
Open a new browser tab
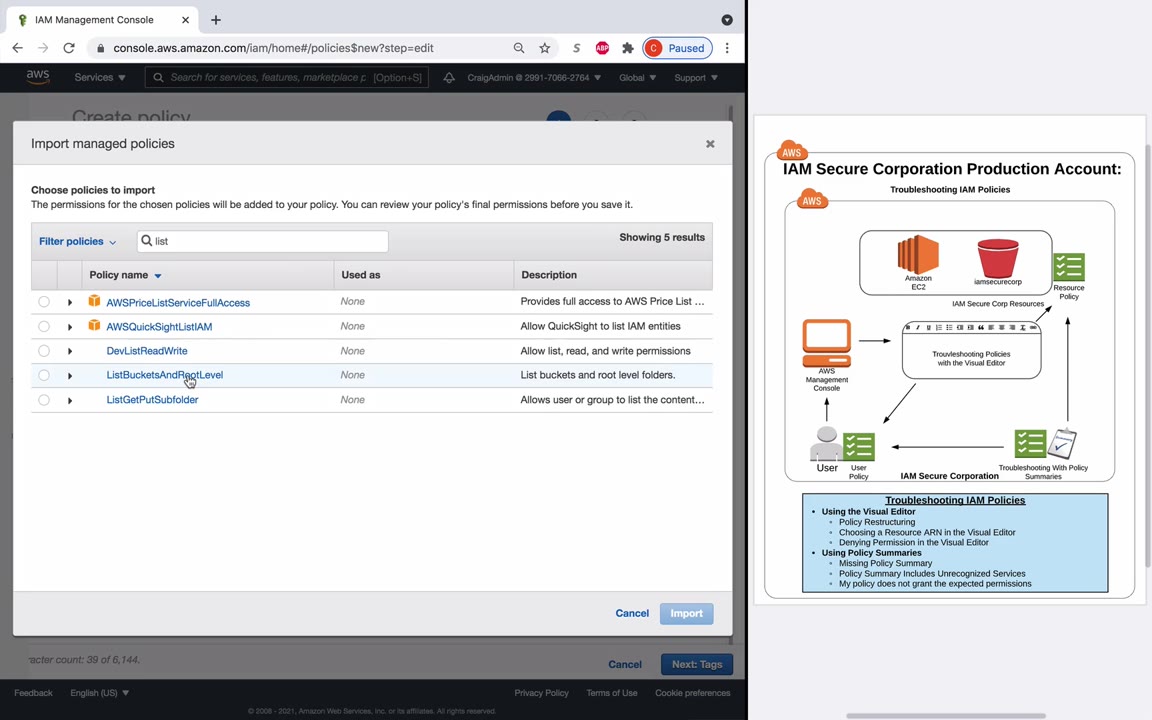pyautogui.click(x=216, y=20)
